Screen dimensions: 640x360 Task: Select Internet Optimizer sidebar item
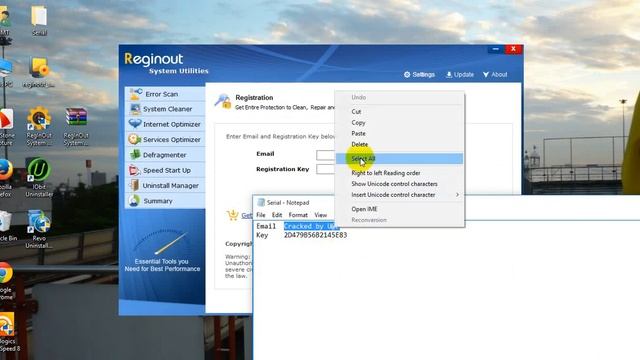pos(165,124)
